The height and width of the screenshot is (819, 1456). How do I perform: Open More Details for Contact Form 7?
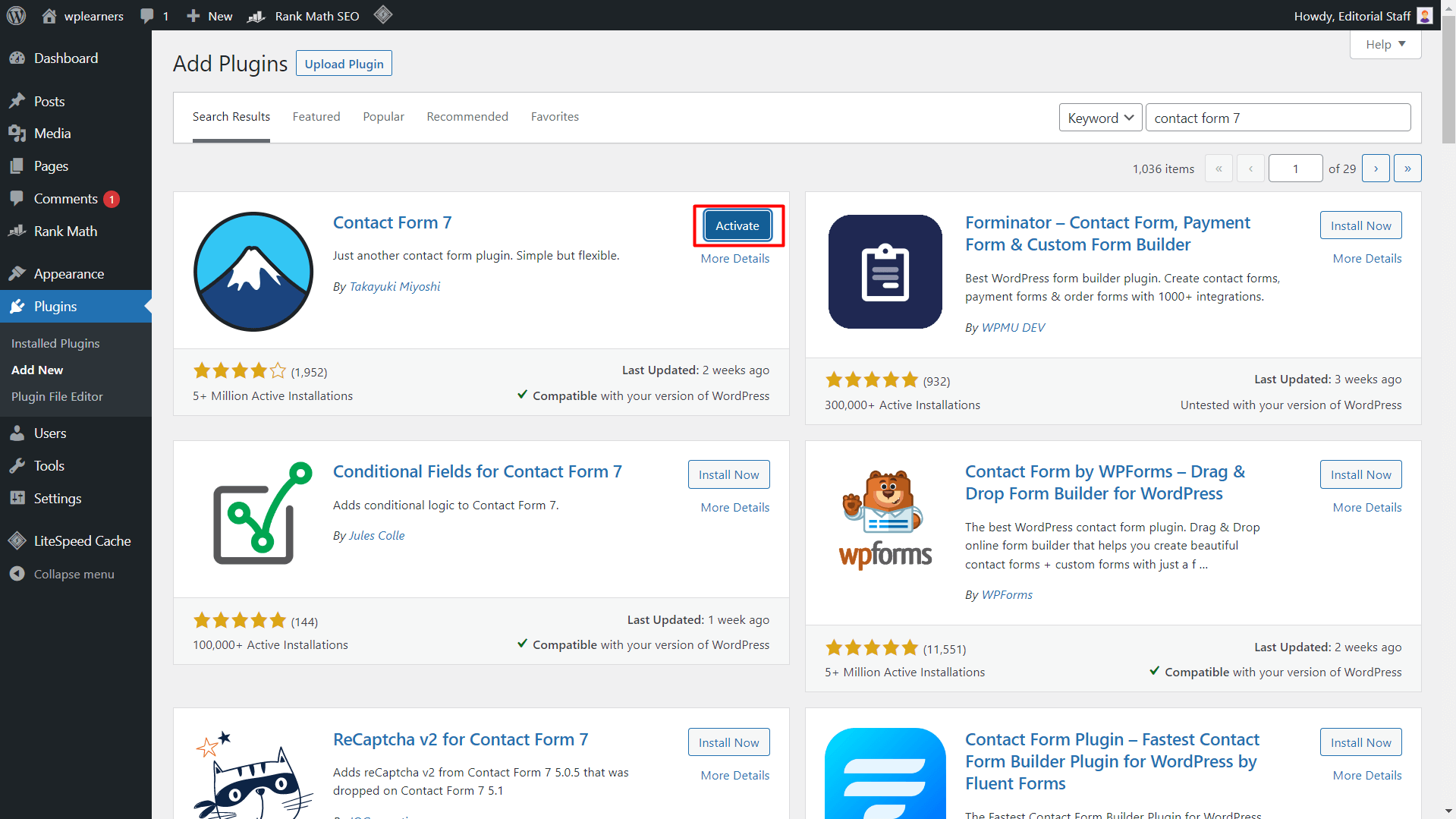click(x=734, y=259)
